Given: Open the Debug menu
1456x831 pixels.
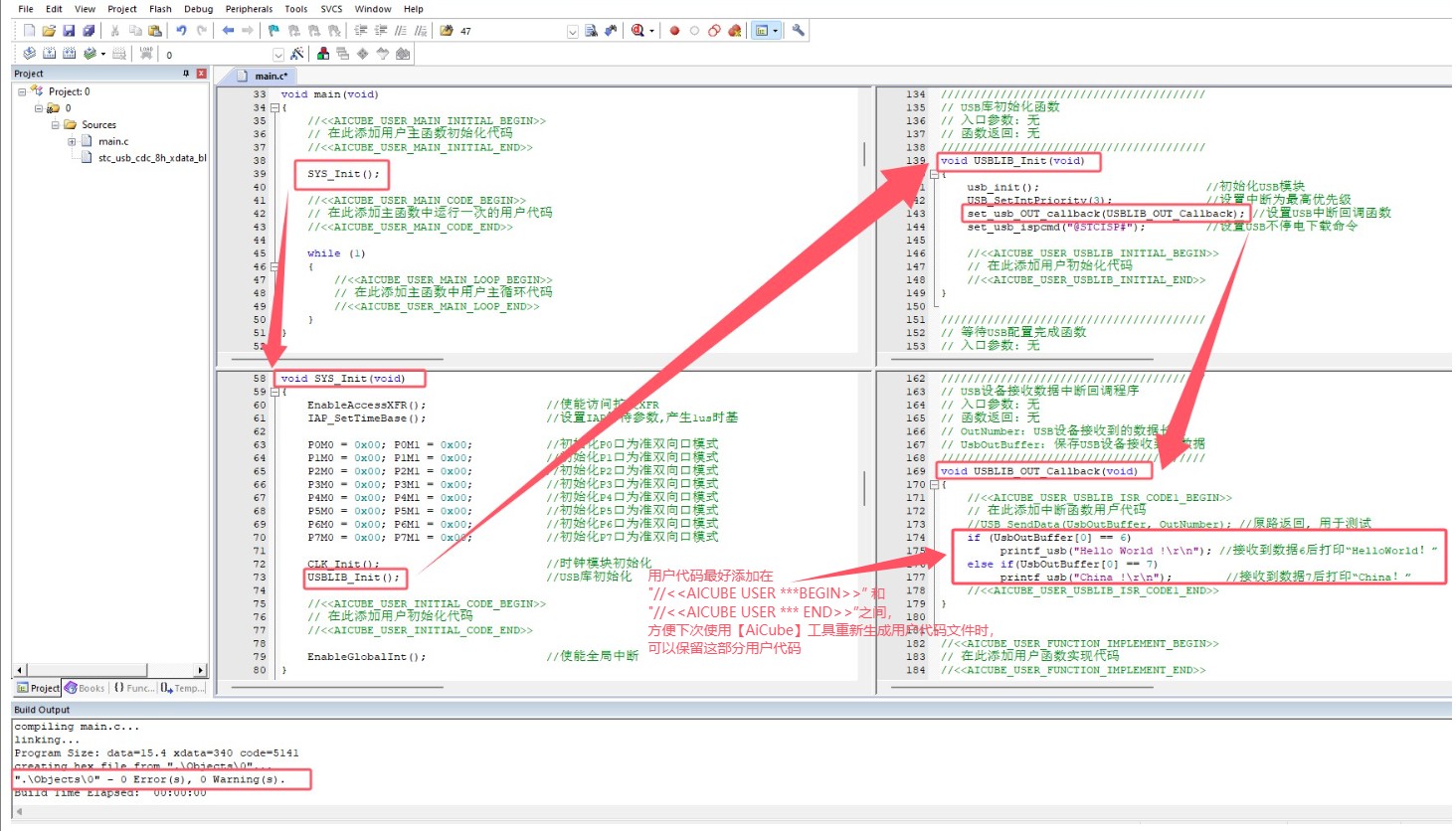Looking at the screenshot, I should coord(199,9).
